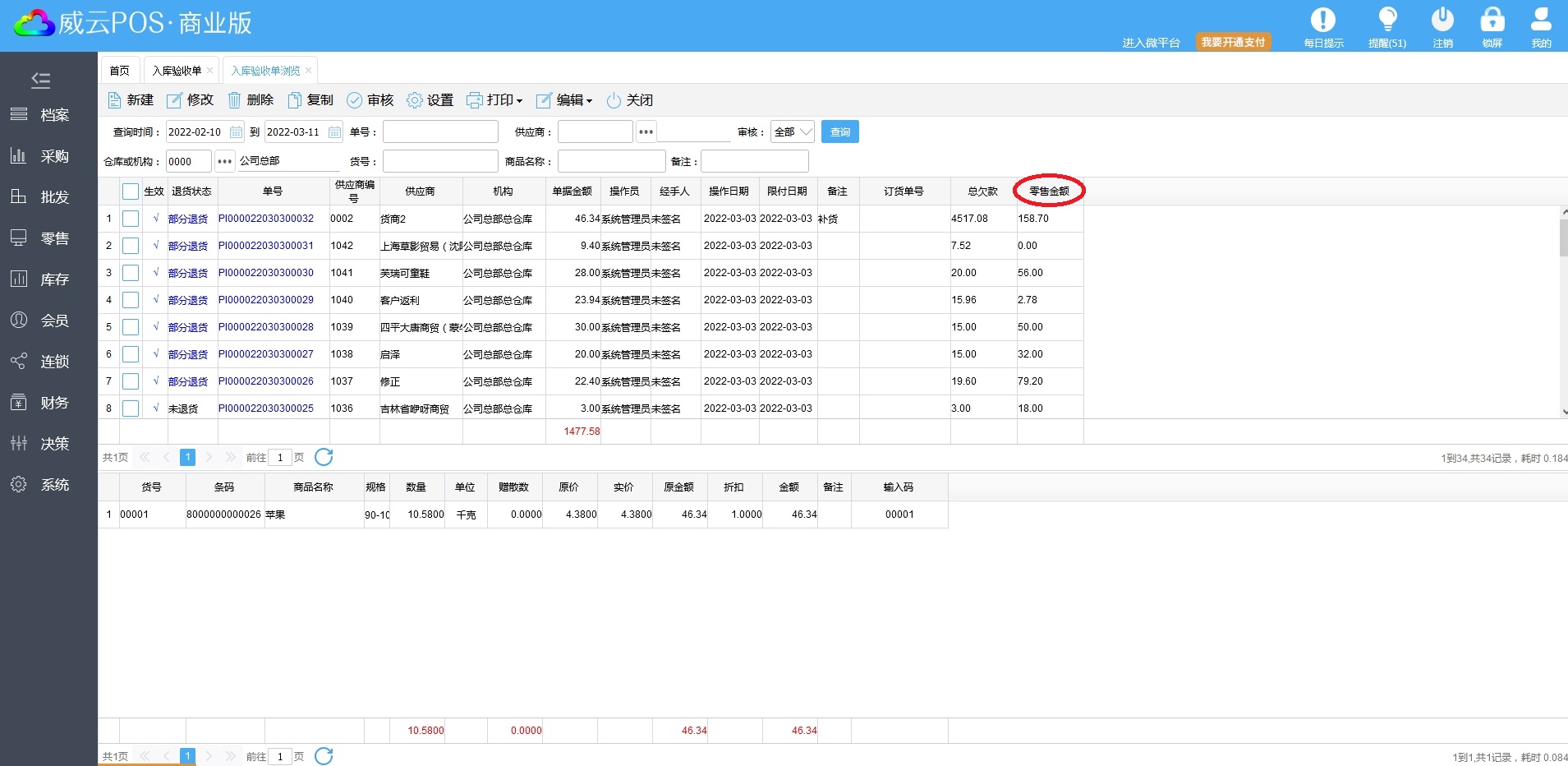
Task: Select checkbox of row 8 未退货 order
Action: pos(131,408)
